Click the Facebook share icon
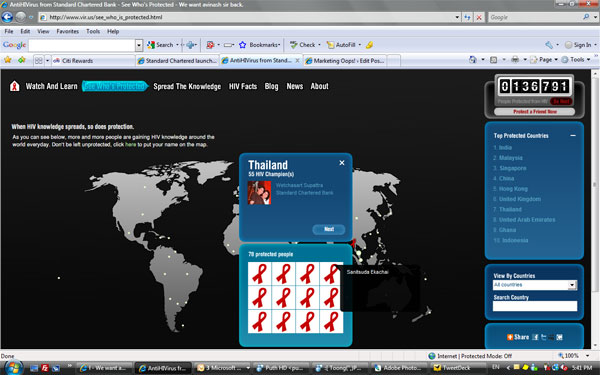 [x=535, y=337]
